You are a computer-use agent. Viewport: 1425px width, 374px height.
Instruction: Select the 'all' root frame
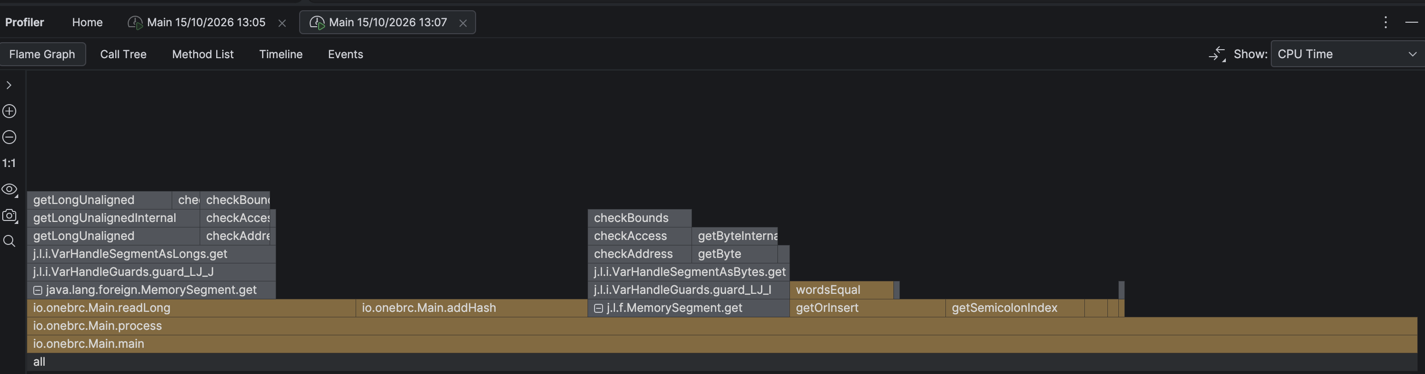point(722,362)
